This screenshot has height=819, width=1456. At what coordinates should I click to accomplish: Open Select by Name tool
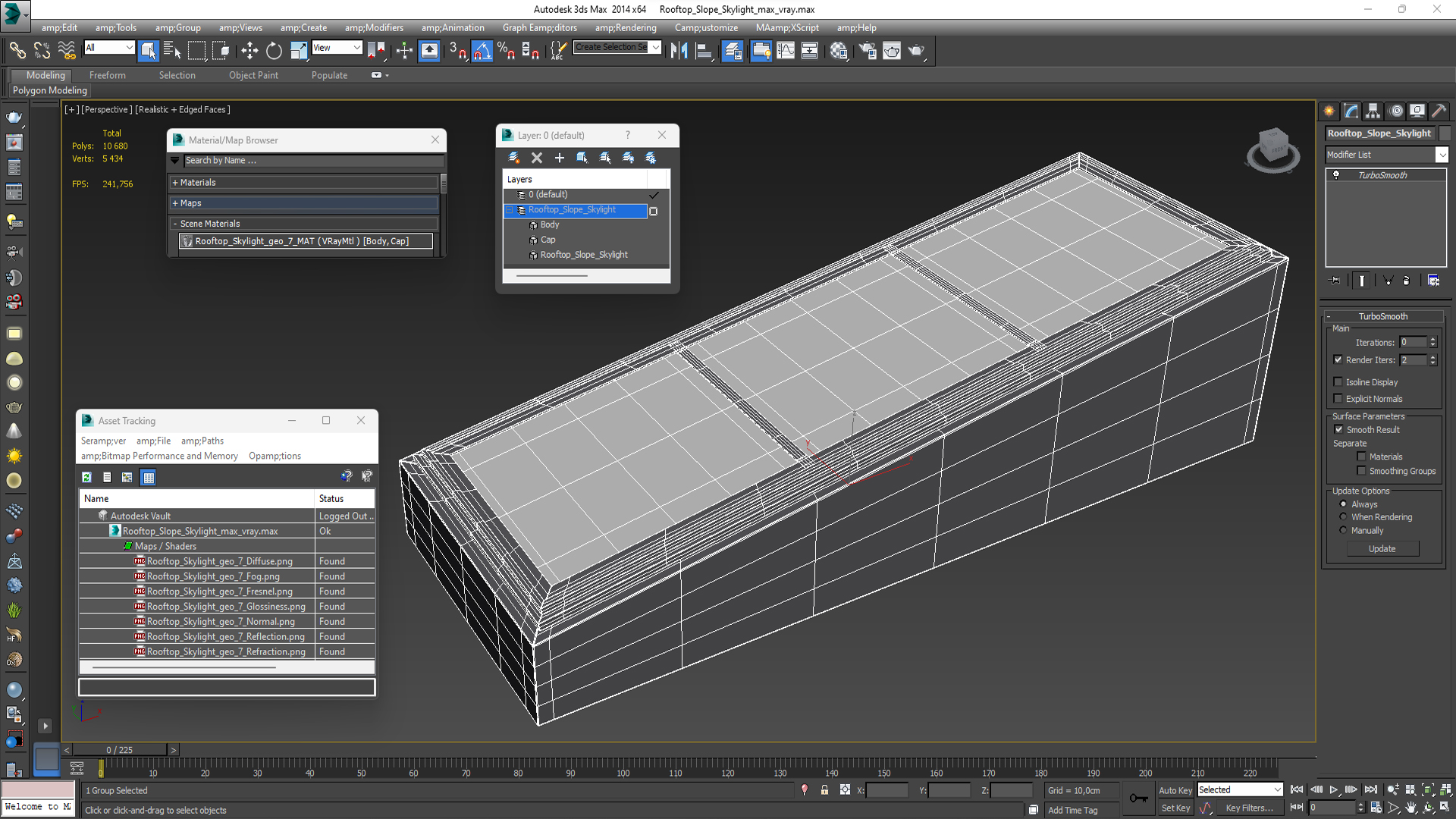click(x=172, y=51)
